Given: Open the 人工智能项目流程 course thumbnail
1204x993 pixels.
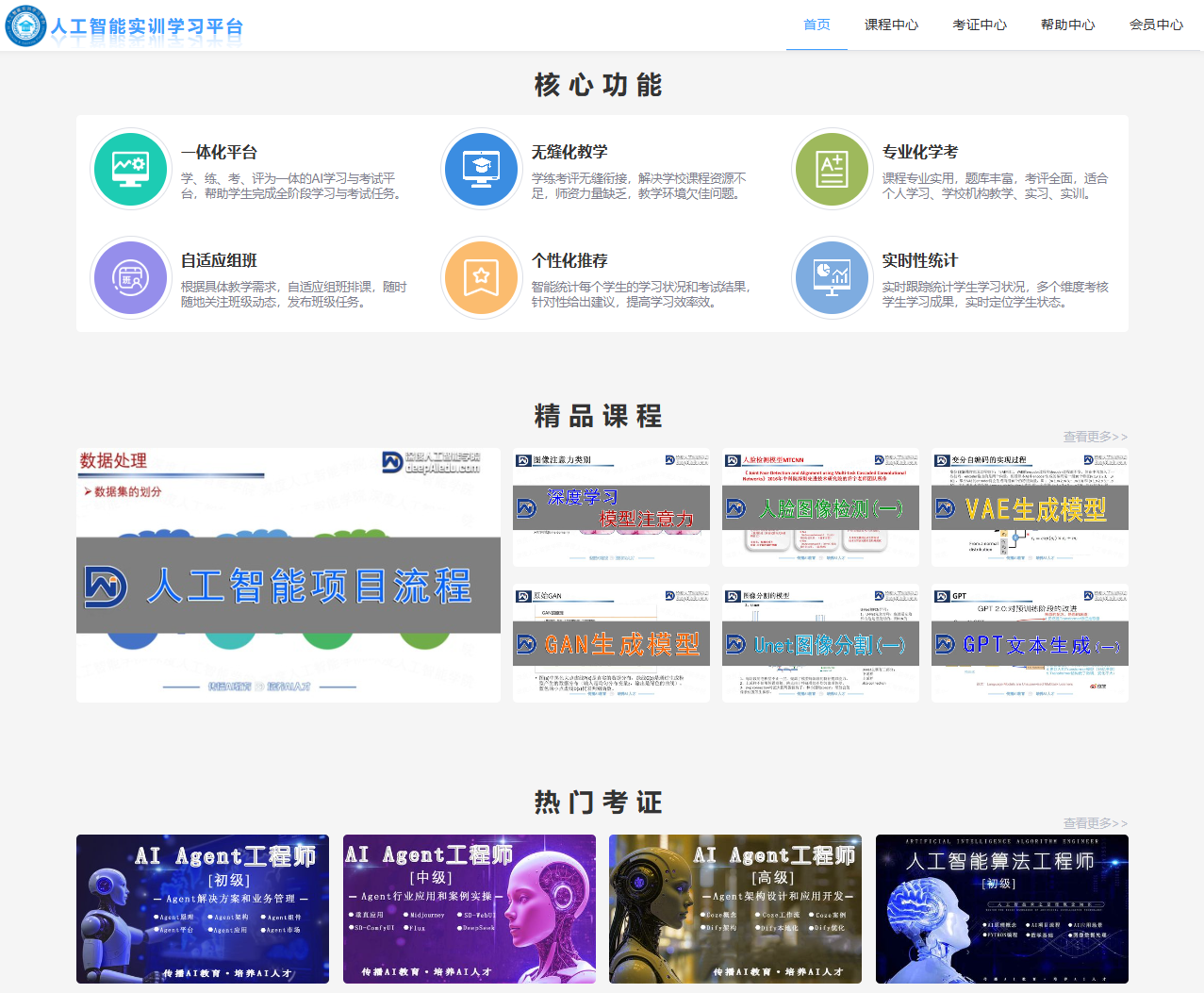Looking at the screenshot, I should click(289, 575).
